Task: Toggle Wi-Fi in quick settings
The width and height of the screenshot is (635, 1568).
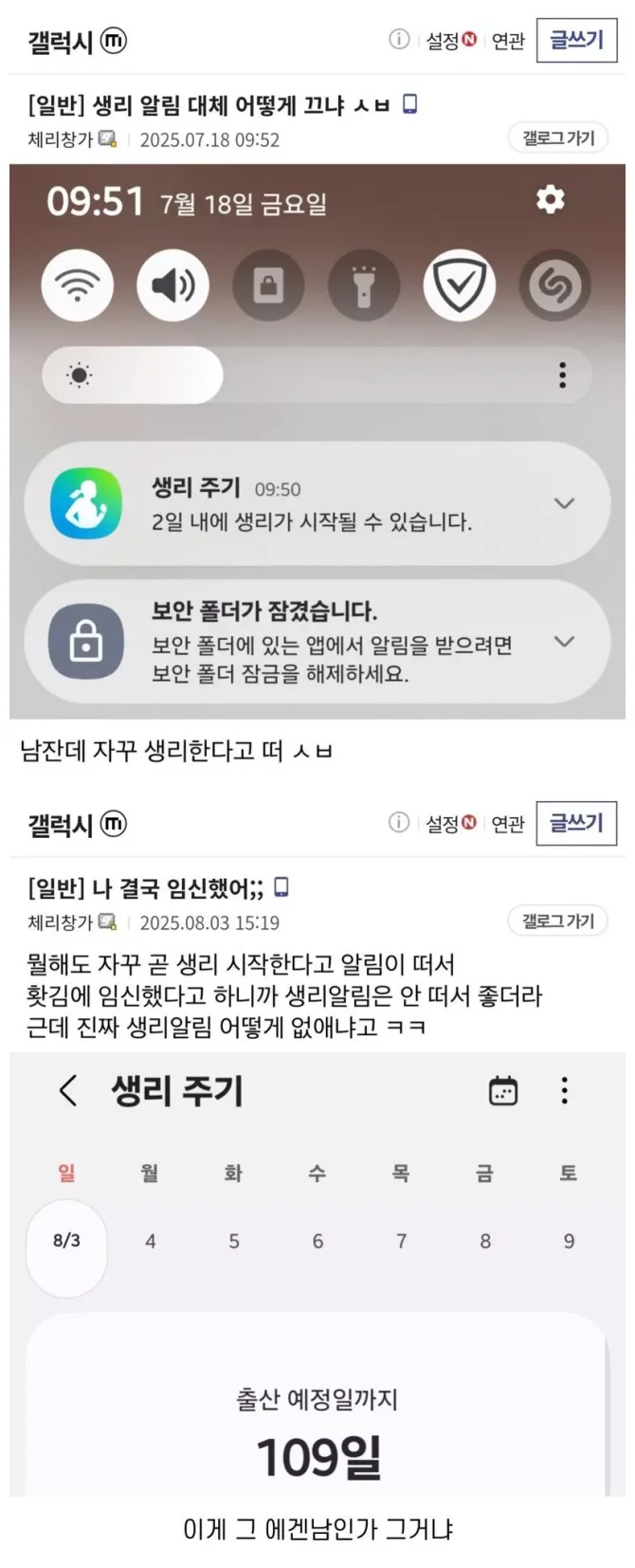Action: [78, 285]
